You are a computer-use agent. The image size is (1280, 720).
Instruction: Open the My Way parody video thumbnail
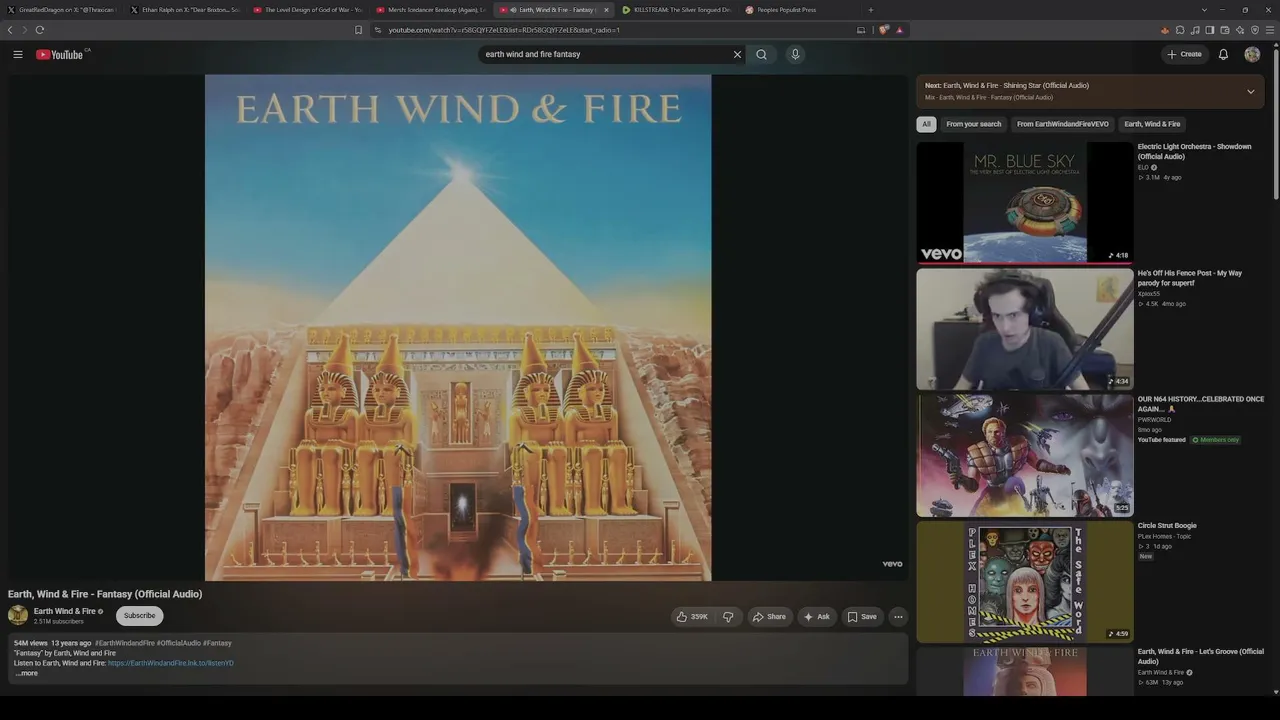[x=1025, y=329]
